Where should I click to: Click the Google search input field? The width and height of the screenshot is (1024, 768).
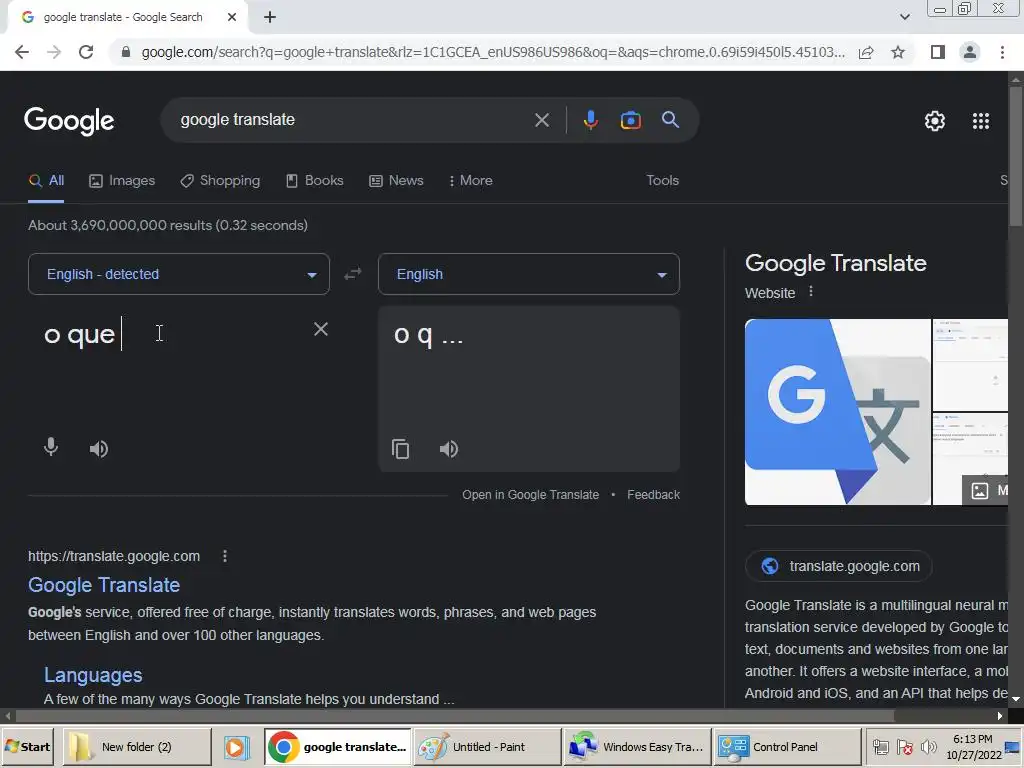pos(353,120)
